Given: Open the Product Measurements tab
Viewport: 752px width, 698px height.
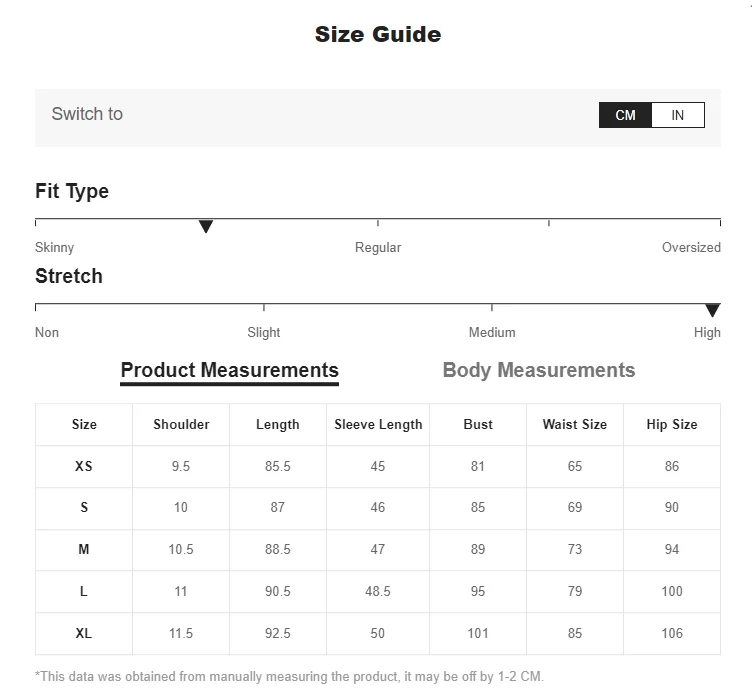Looking at the screenshot, I should (x=229, y=370).
